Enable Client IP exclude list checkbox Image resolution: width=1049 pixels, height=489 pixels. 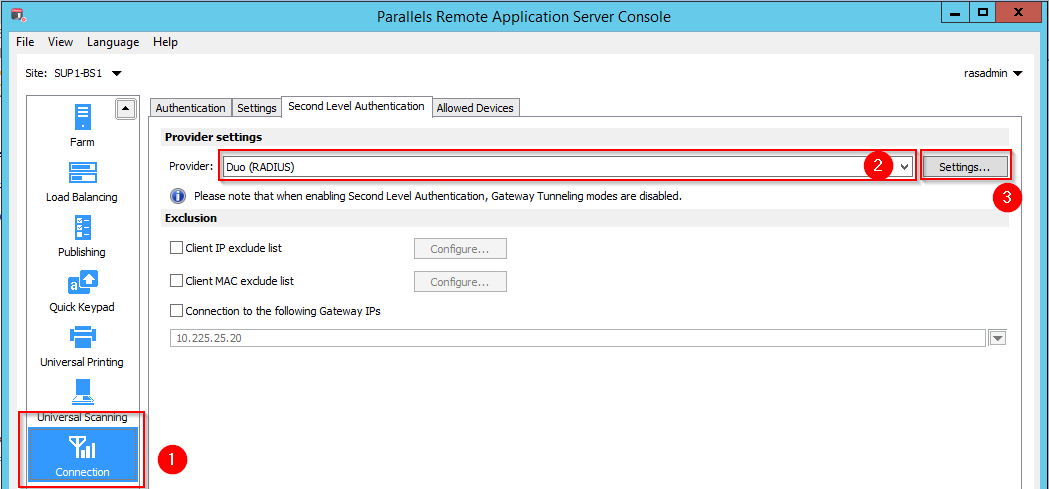tap(177, 248)
